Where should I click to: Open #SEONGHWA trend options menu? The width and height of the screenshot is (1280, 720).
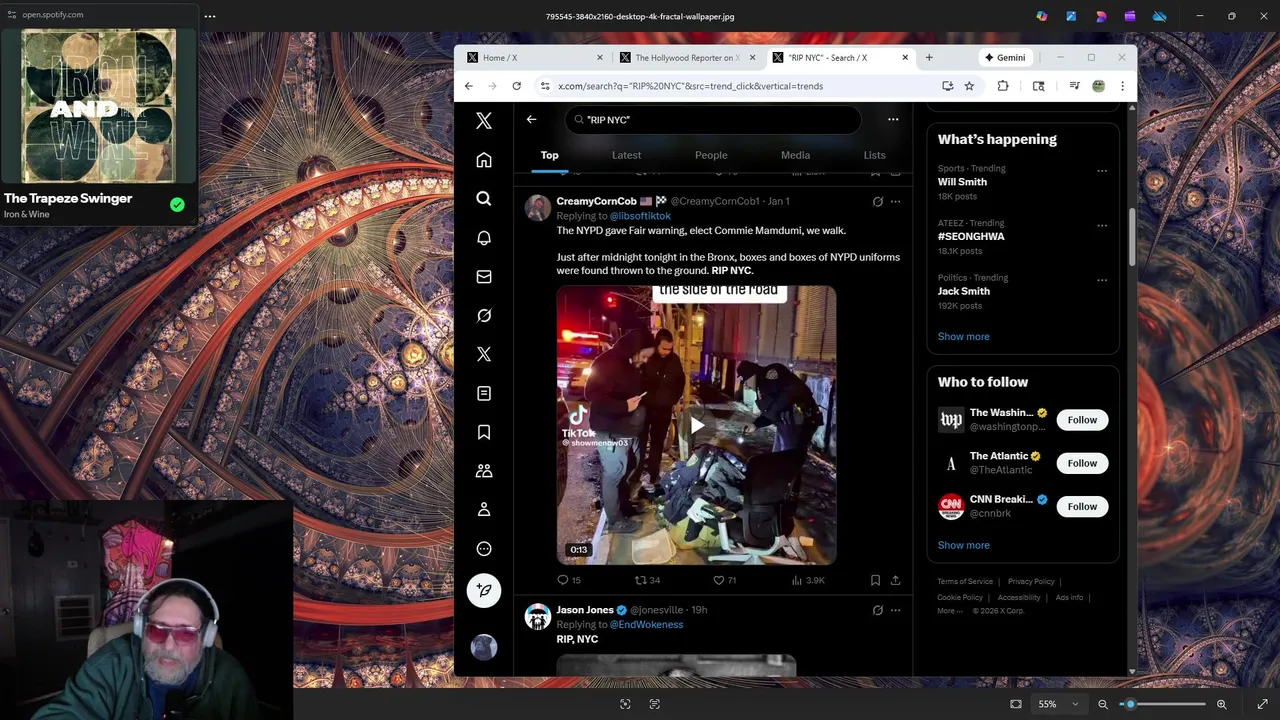[1102, 225]
